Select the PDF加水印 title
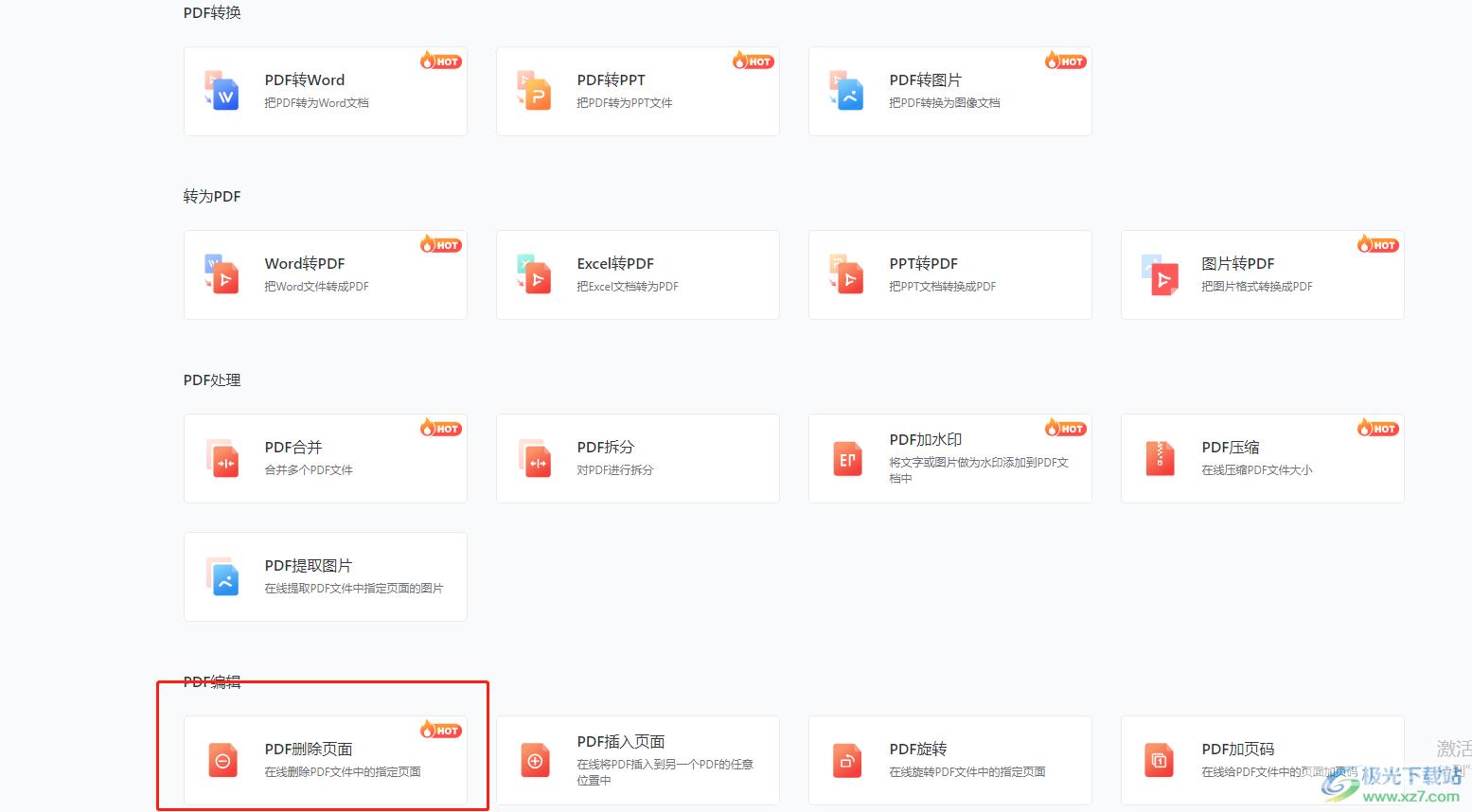1472x812 pixels. coord(926,440)
